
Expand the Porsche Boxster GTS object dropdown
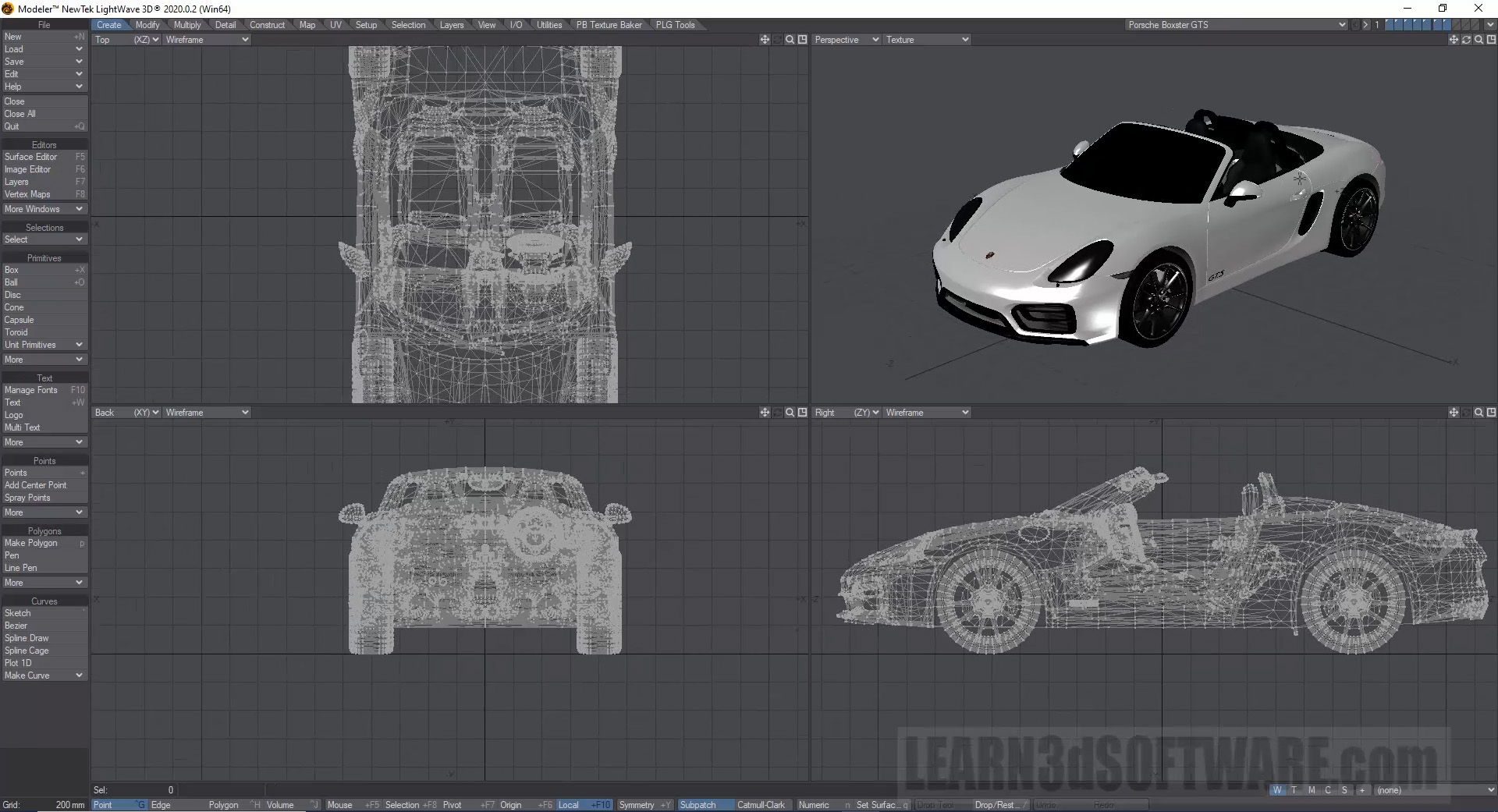(x=1342, y=25)
